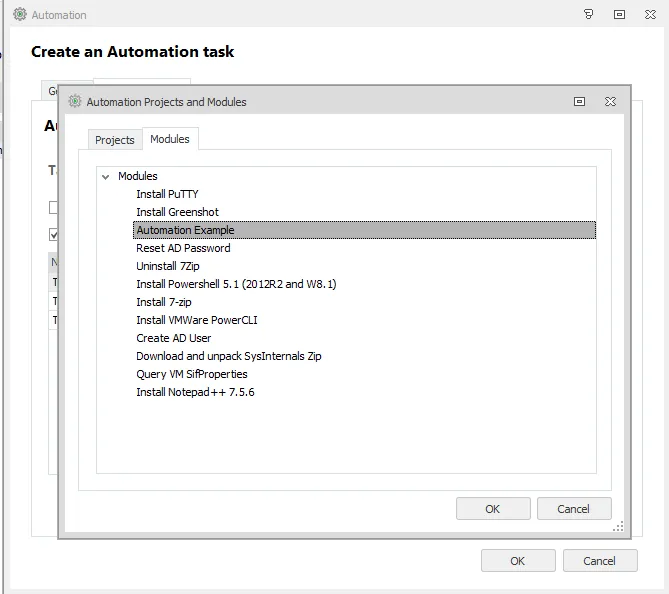
Task: Click the resize grip at dialog corner
Action: coord(619,527)
